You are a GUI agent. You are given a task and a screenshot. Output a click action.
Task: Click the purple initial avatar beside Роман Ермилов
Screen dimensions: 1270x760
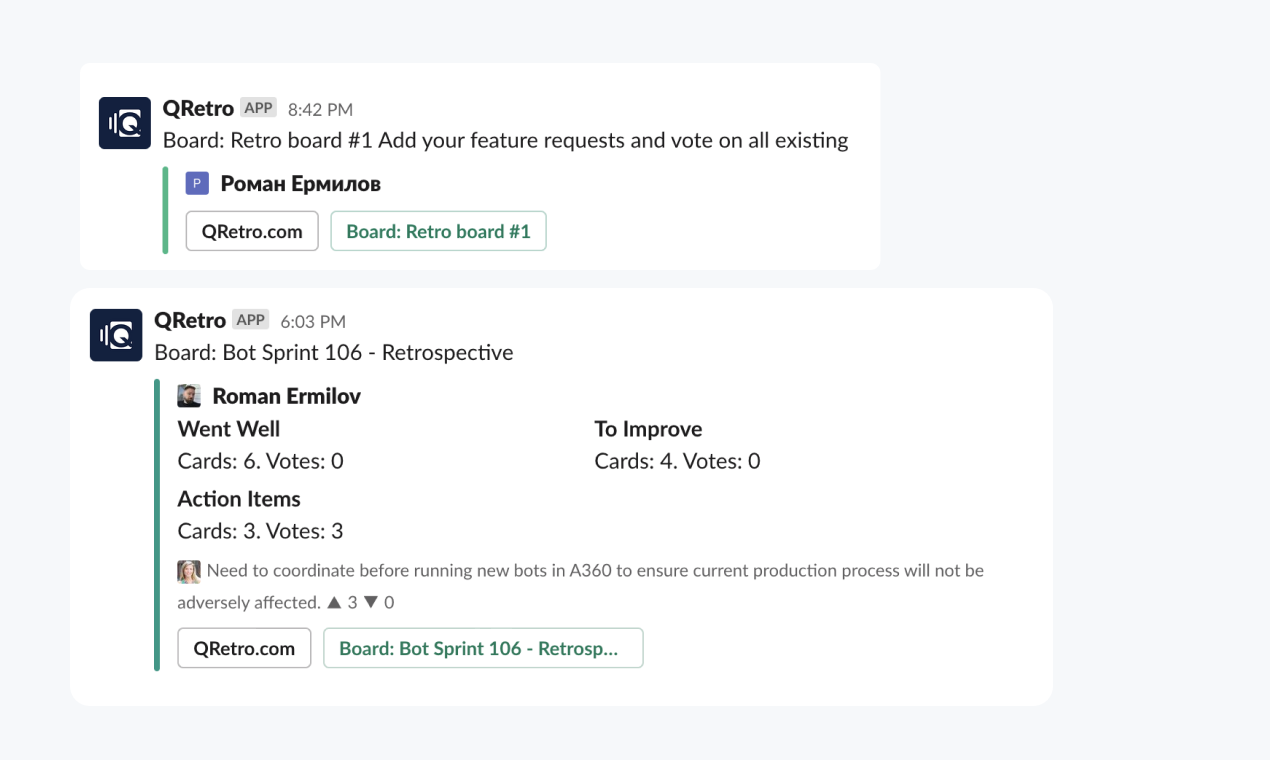coord(197,183)
